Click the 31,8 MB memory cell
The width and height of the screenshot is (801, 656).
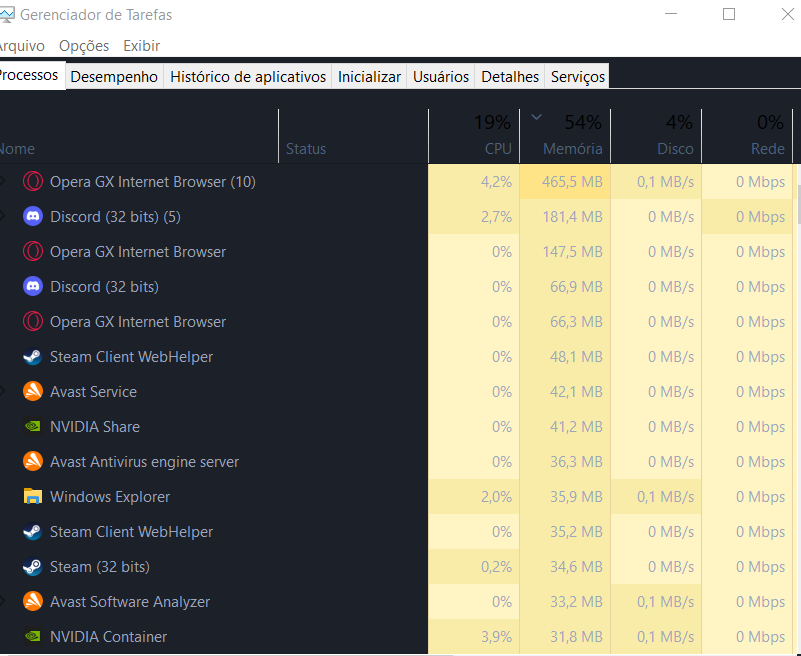pyautogui.click(x=565, y=637)
